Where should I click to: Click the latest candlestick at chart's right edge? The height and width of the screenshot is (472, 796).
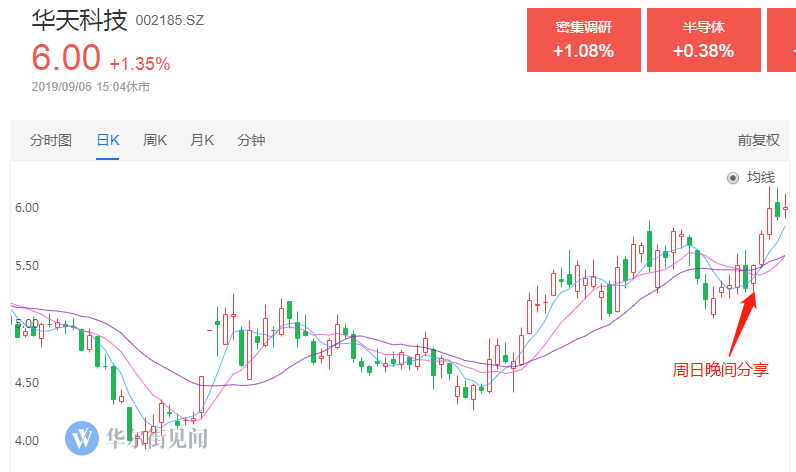(x=785, y=207)
